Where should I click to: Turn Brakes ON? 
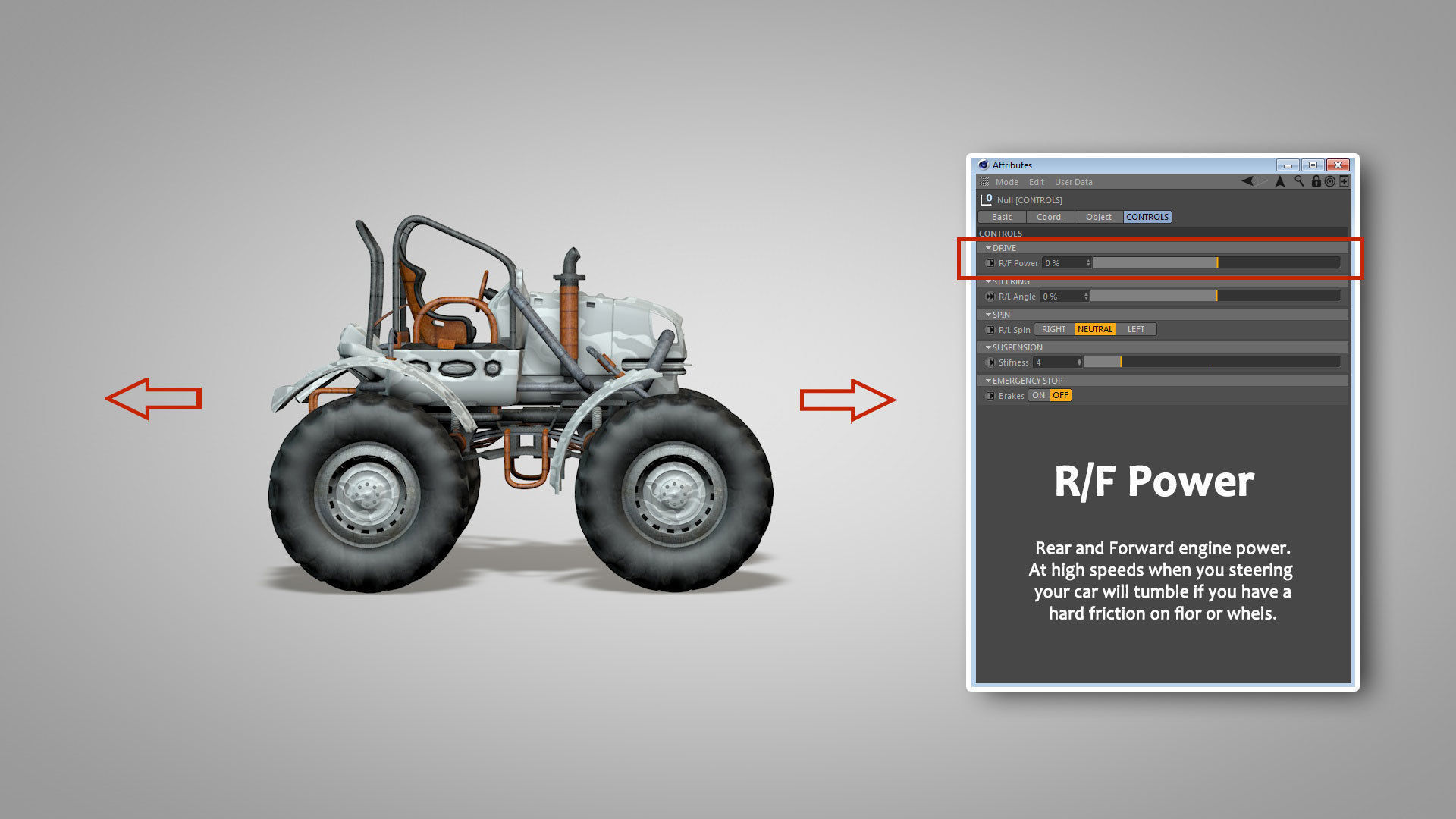coord(1038,395)
